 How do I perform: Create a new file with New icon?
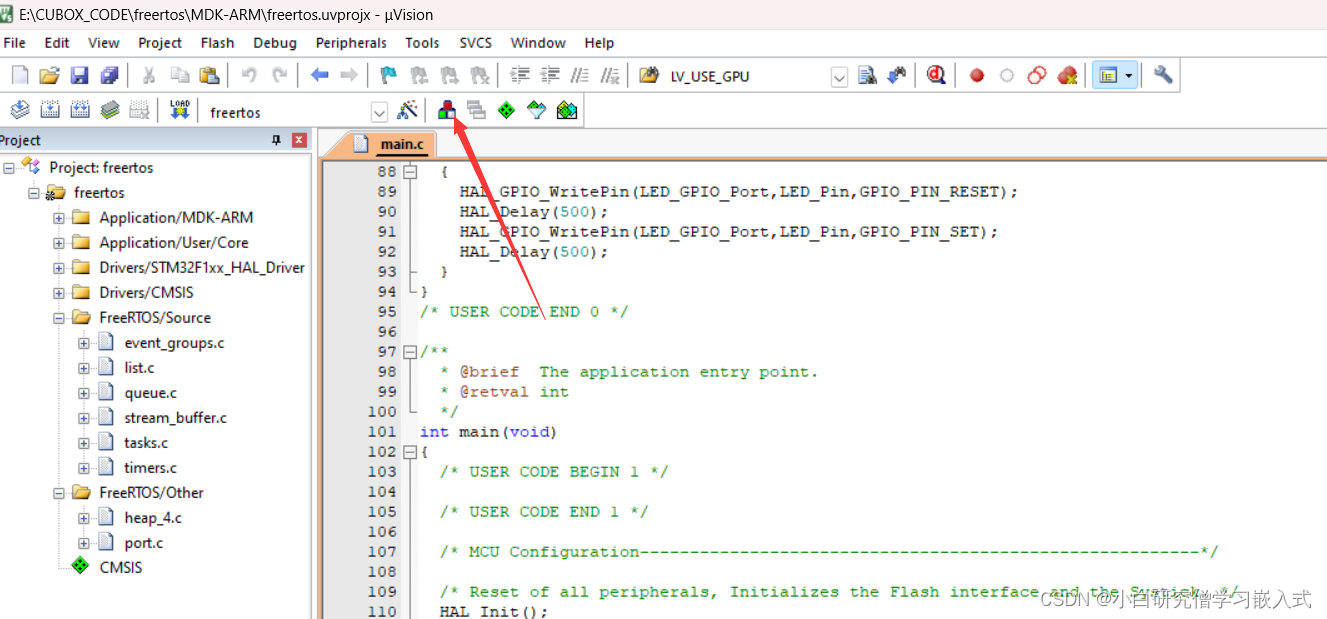tap(20, 75)
